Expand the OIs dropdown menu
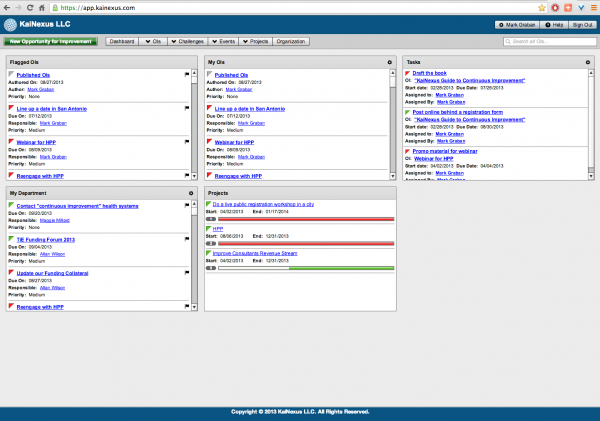600x421 pixels. pyautogui.click(x=153, y=41)
